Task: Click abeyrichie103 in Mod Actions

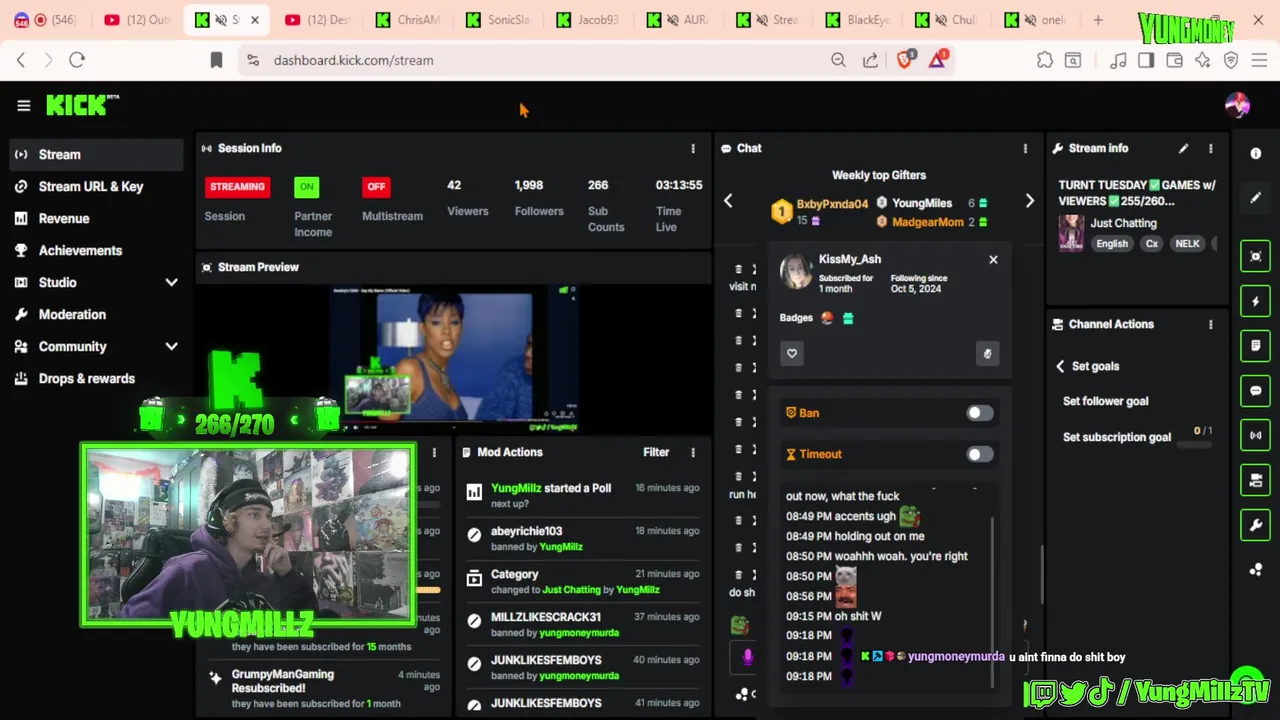Action: click(x=526, y=531)
